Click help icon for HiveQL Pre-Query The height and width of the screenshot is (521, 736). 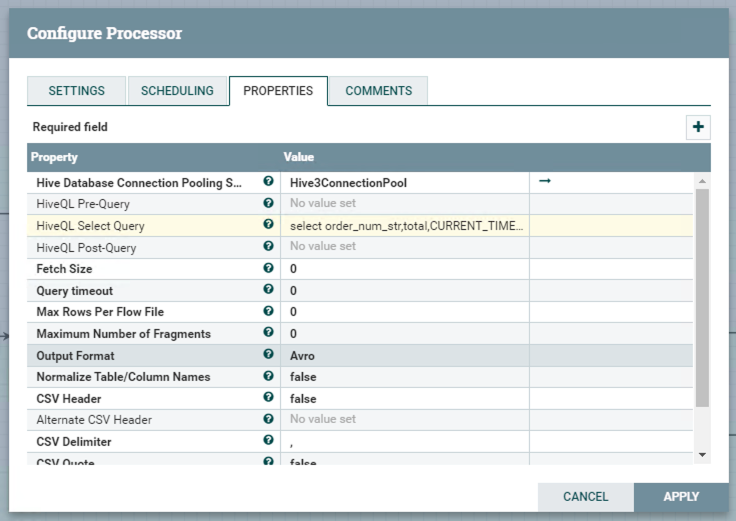(x=268, y=204)
